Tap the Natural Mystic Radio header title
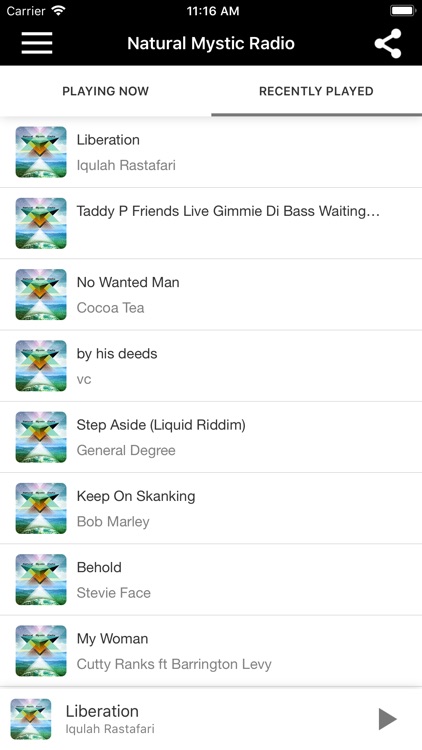Screen dimensions: 422x750 pyautogui.click(x=211, y=44)
